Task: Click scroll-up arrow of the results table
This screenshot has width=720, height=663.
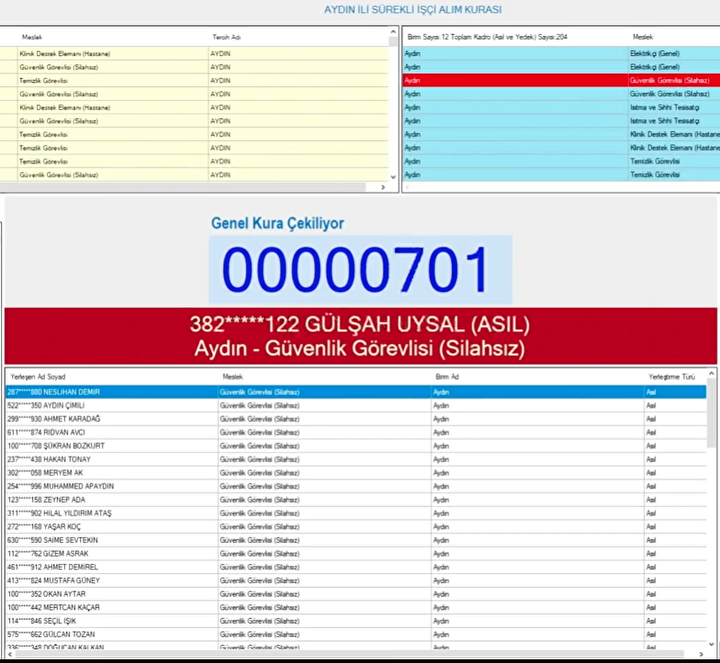Action: pos(711,374)
